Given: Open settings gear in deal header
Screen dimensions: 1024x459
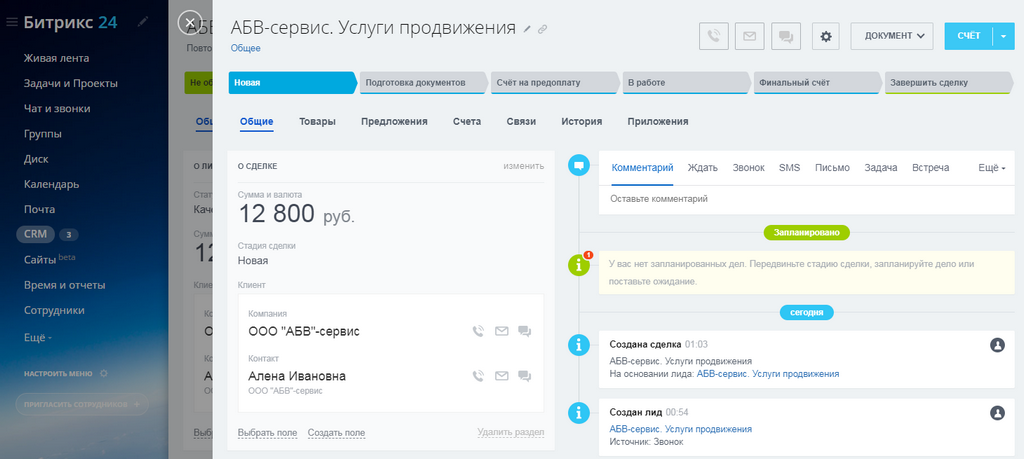Looking at the screenshot, I should tap(825, 36).
